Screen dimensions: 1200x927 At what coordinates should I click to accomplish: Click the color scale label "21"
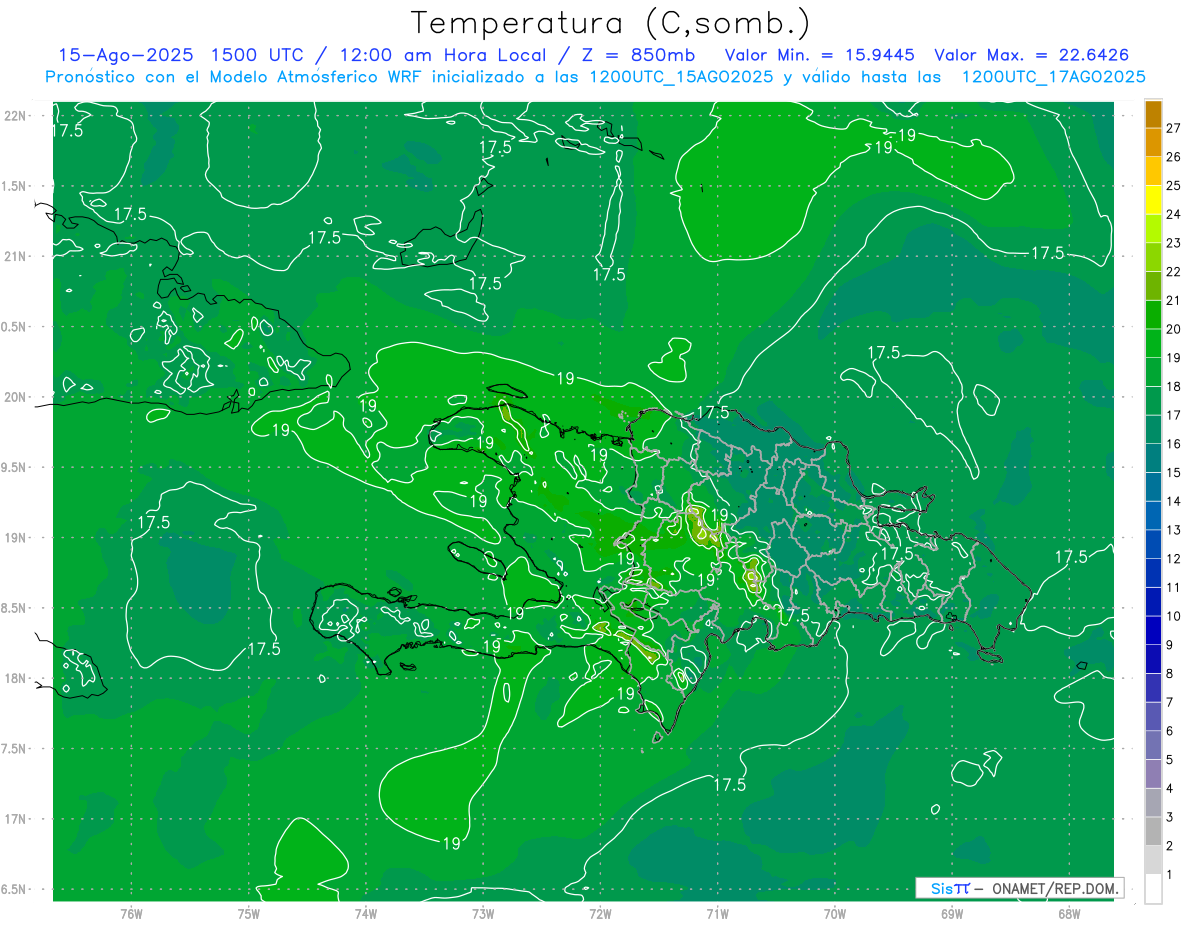(x=1174, y=300)
